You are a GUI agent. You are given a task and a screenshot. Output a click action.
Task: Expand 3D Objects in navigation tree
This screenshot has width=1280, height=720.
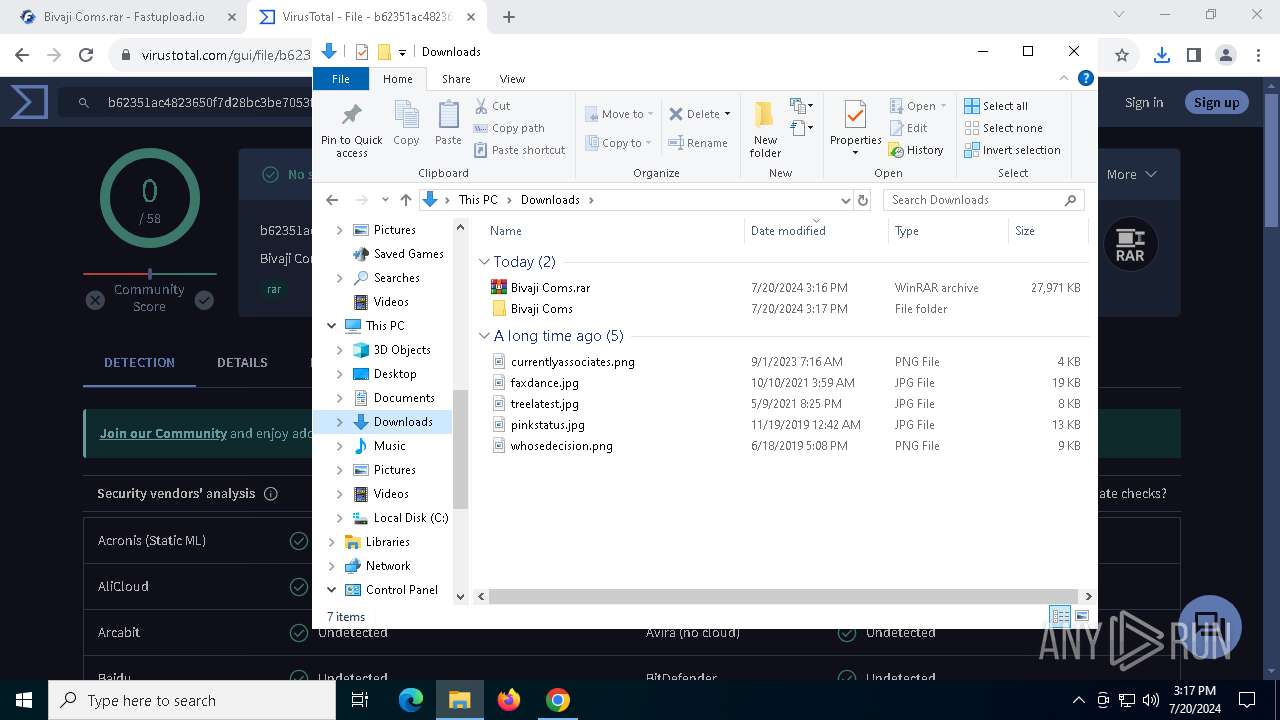pos(340,350)
